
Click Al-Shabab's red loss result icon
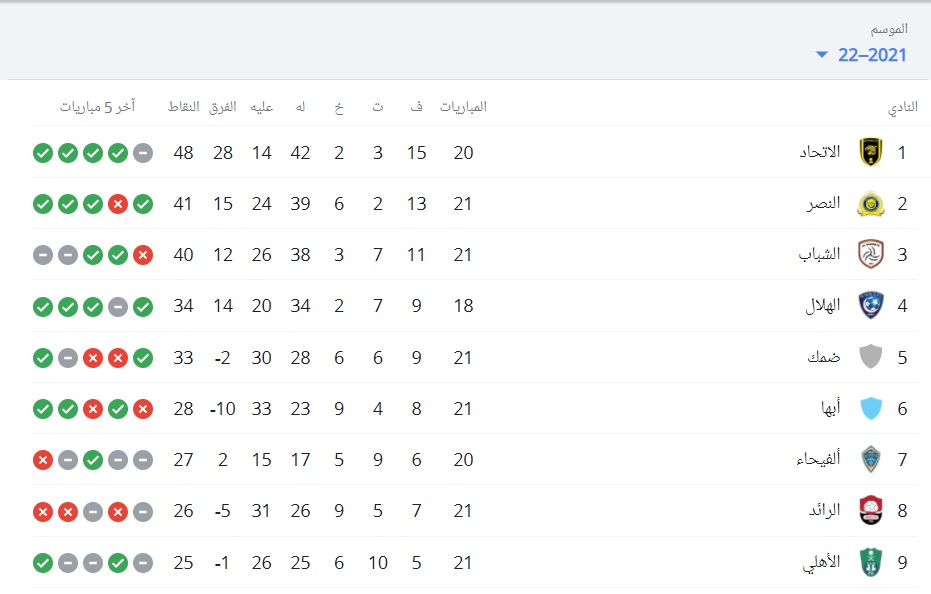pyautogui.click(x=143, y=255)
